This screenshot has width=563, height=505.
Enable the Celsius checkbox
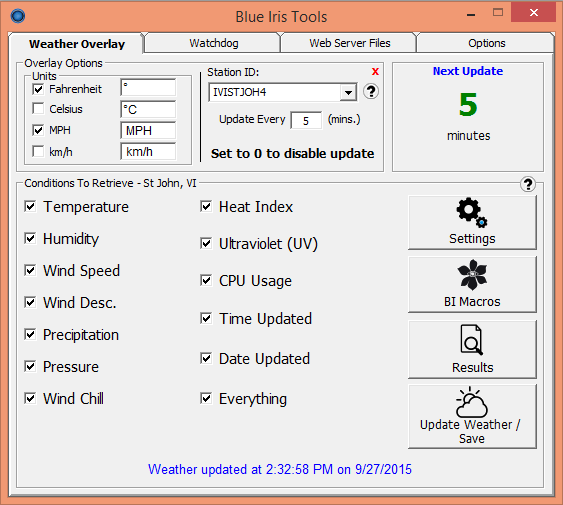(x=38, y=108)
